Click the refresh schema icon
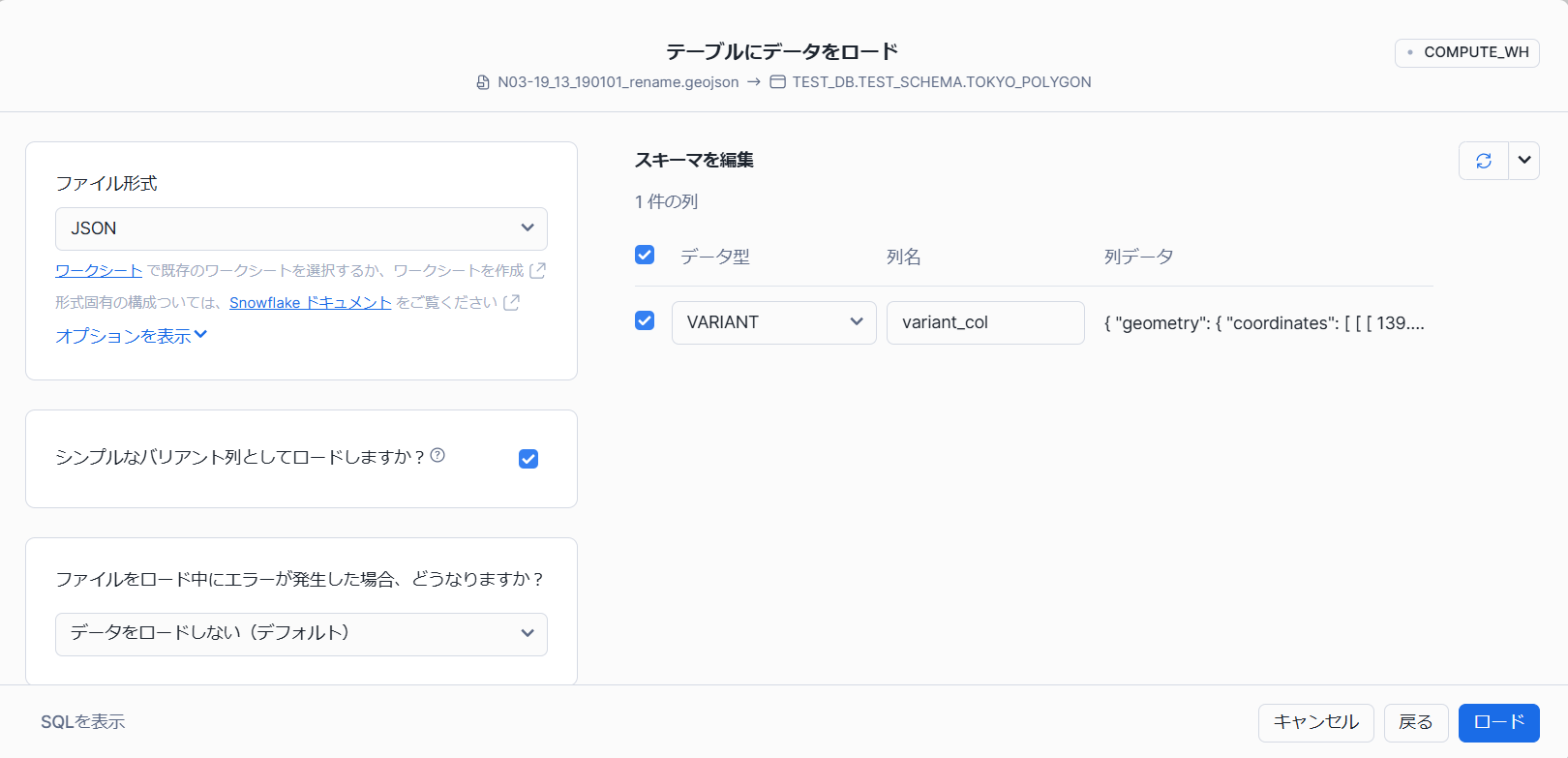Screen dimensions: 1568x758 point(1483,161)
